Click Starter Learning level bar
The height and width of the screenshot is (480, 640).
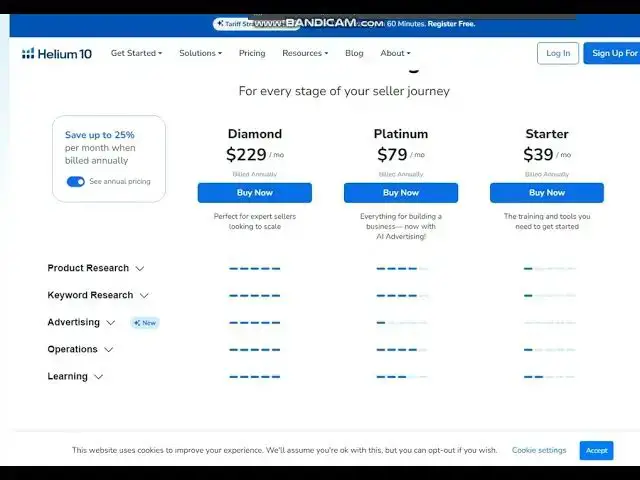(549, 377)
